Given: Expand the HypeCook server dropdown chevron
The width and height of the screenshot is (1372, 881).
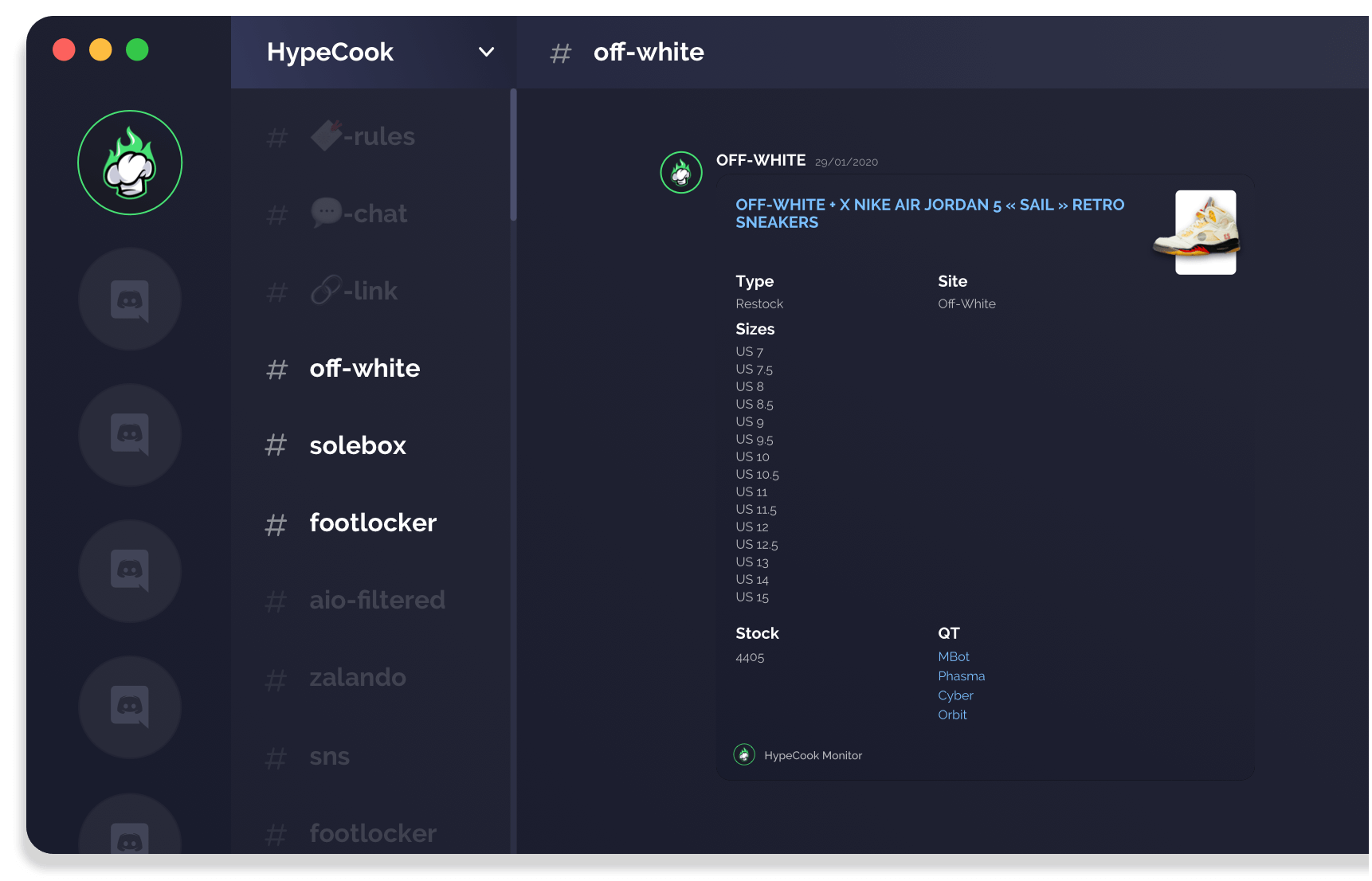Looking at the screenshot, I should [x=486, y=52].
